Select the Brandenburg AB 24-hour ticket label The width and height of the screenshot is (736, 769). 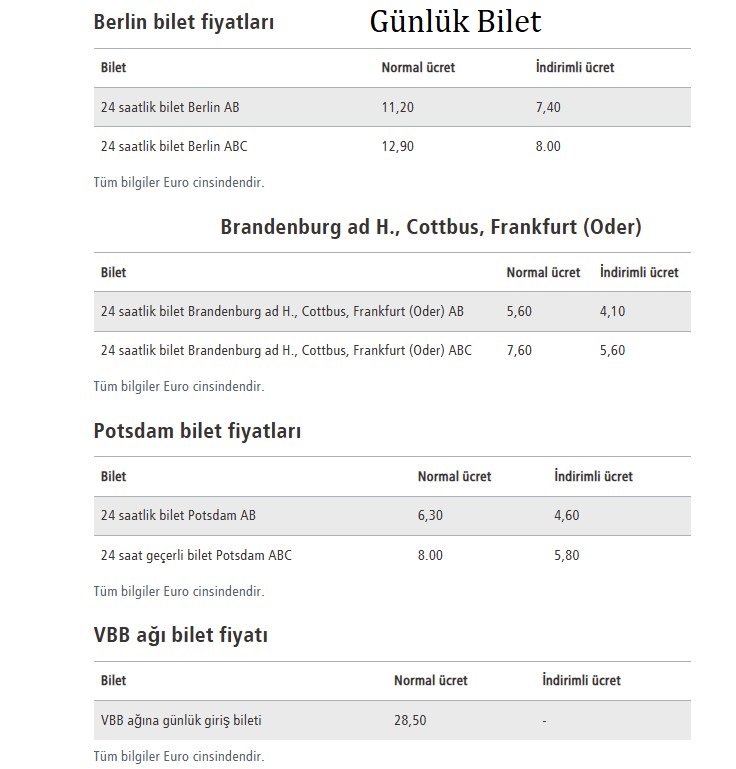282,311
